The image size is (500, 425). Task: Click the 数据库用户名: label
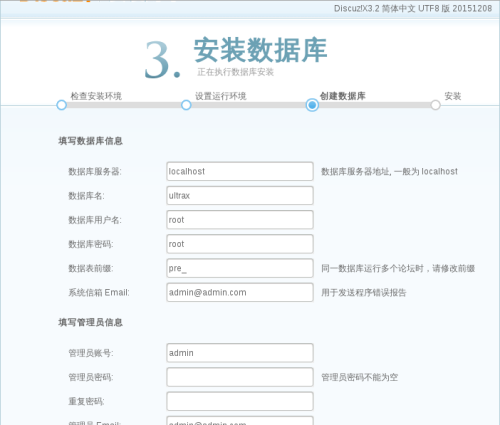pyautogui.click(x=95, y=220)
